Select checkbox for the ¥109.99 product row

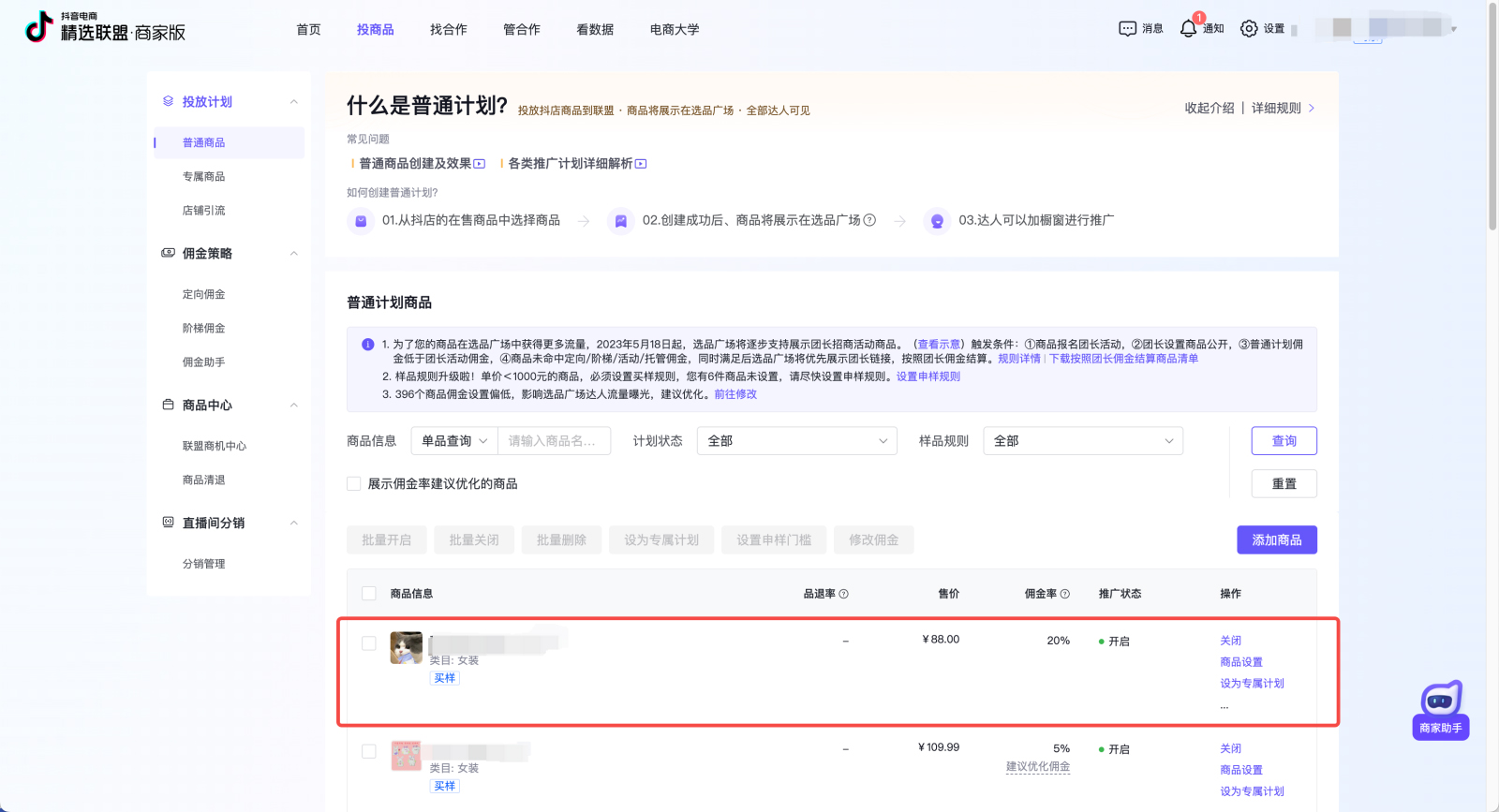coord(369,751)
